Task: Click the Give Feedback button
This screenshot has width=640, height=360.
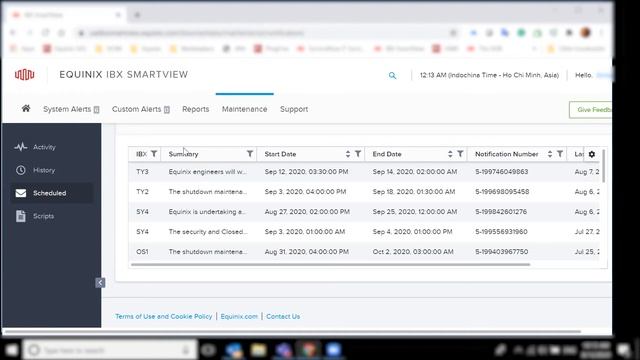Action: [x=591, y=109]
